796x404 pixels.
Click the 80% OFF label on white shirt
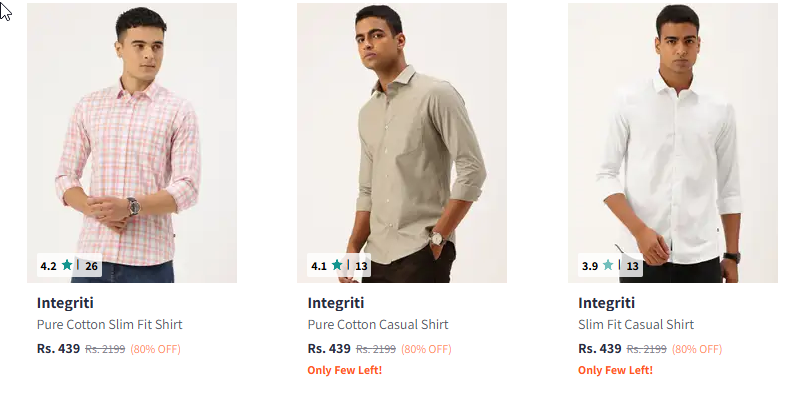coord(697,349)
